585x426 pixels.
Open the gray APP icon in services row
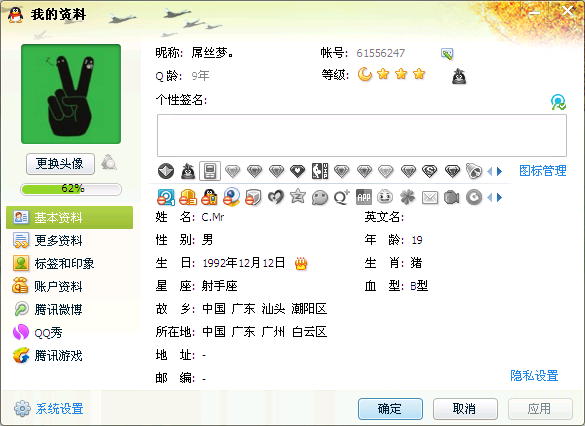point(364,197)
